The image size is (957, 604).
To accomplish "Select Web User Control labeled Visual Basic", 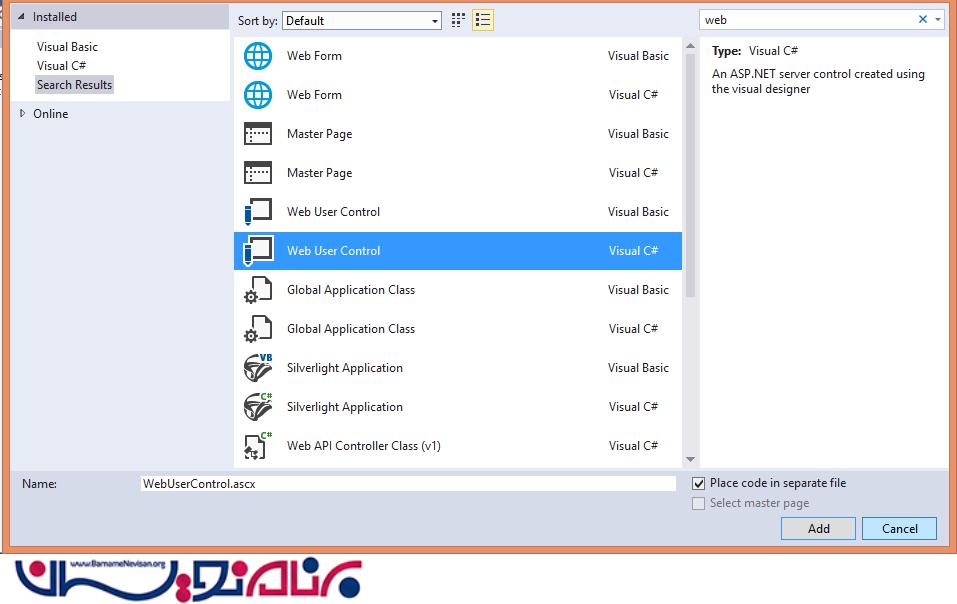I will point(458,212).
